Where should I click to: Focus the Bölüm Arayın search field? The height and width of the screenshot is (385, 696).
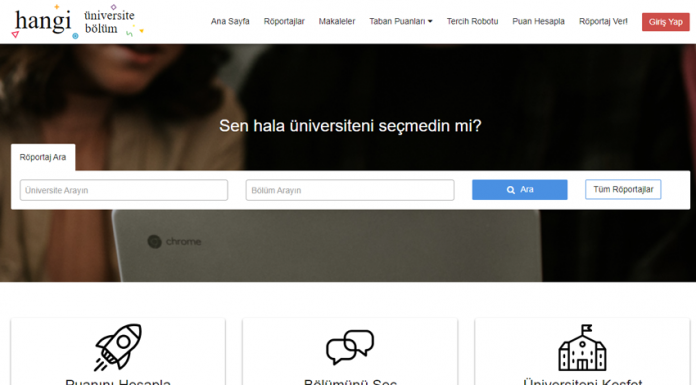pos(350,190)
